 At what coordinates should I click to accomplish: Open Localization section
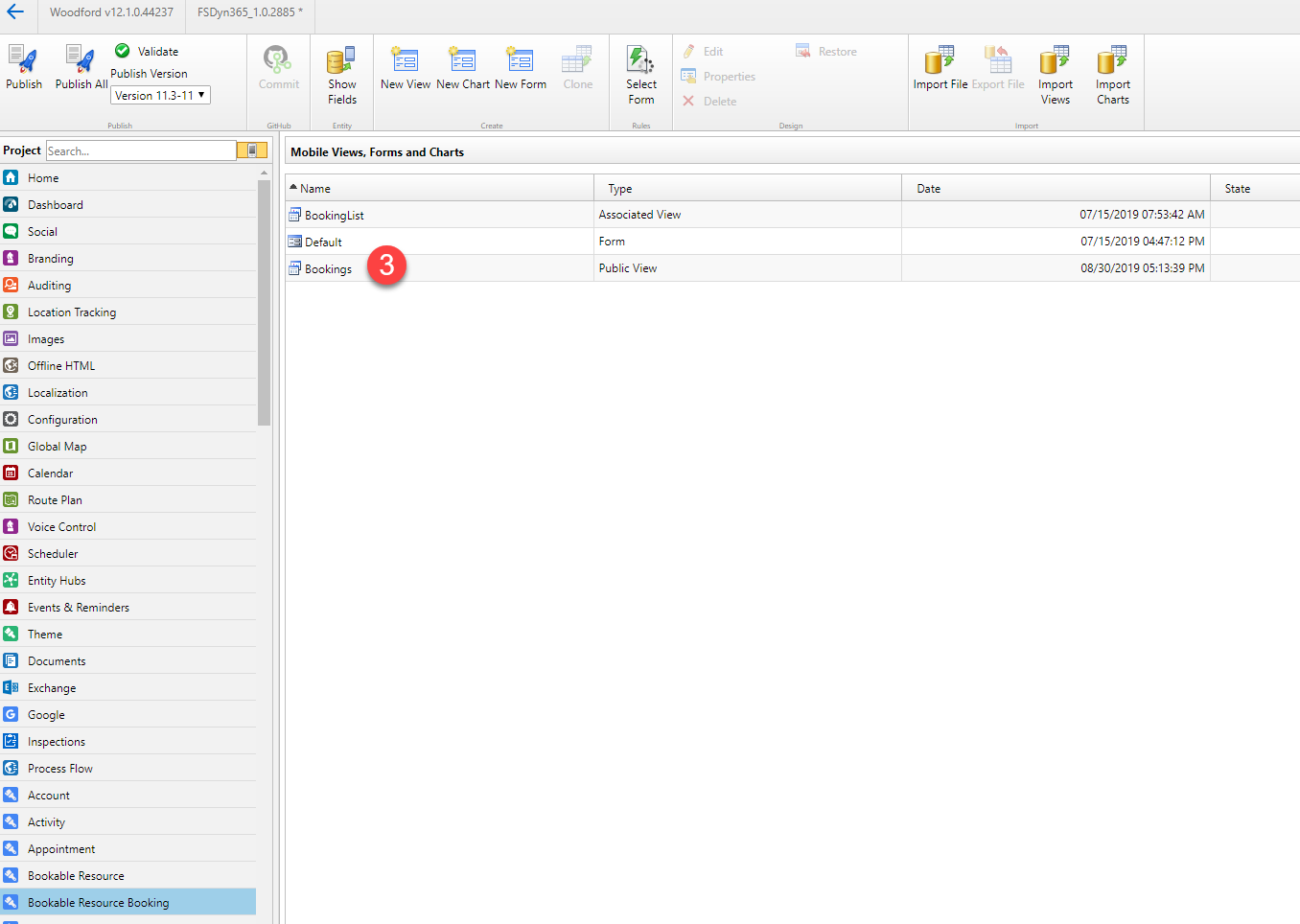[128, 393]
